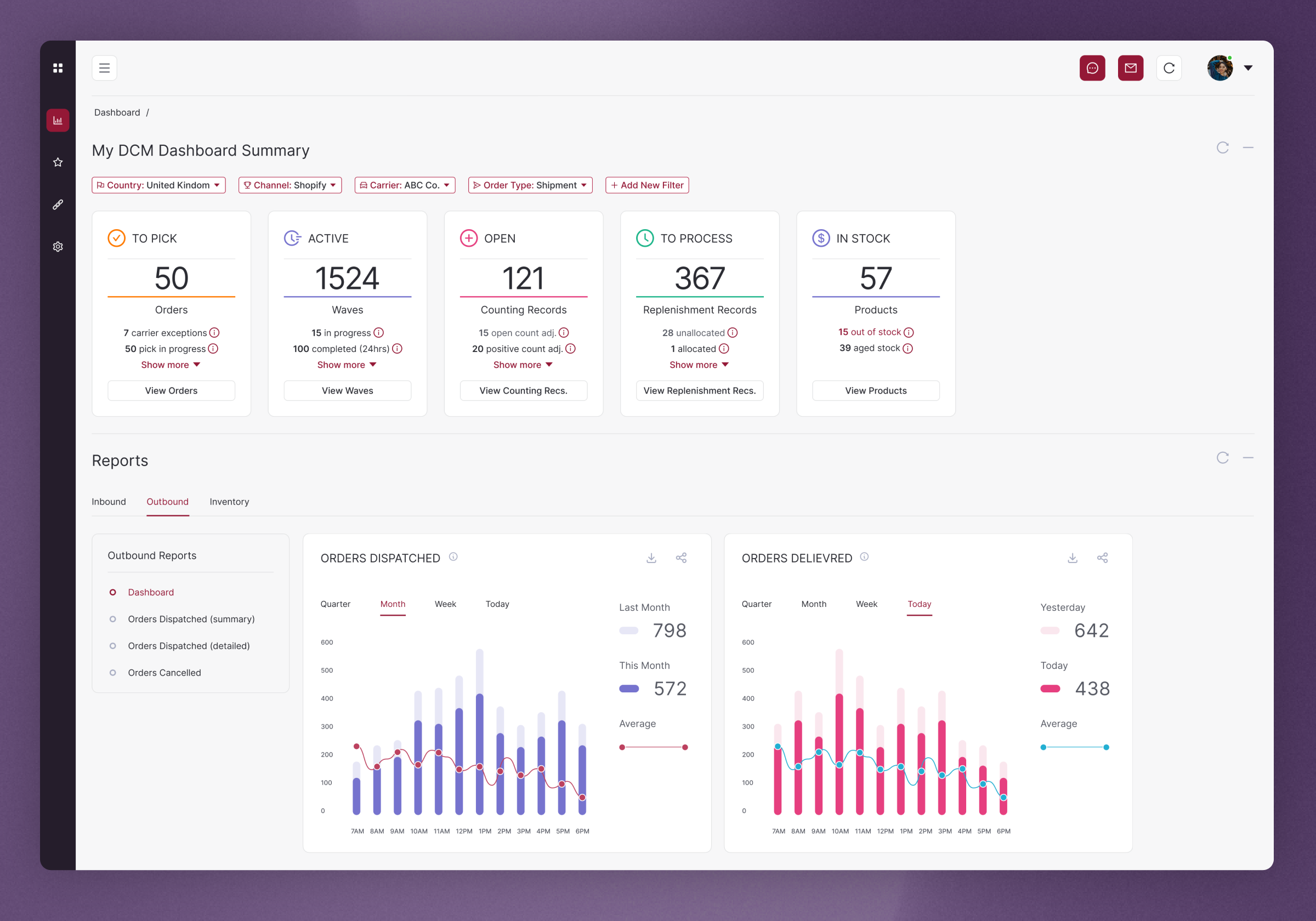Switch to the Inventory reports tab
Screen dimensions: 1316x921
pos(229,502)
